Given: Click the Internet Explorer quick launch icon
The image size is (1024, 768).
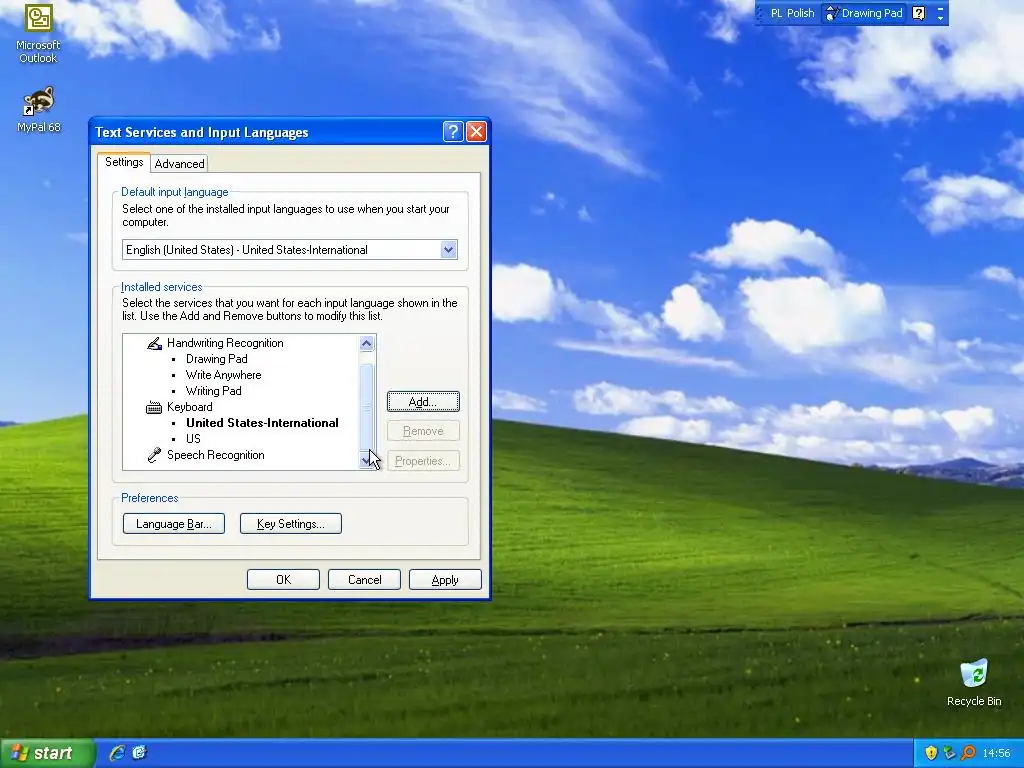Looking at the screenshot, I should coord(117,753).
